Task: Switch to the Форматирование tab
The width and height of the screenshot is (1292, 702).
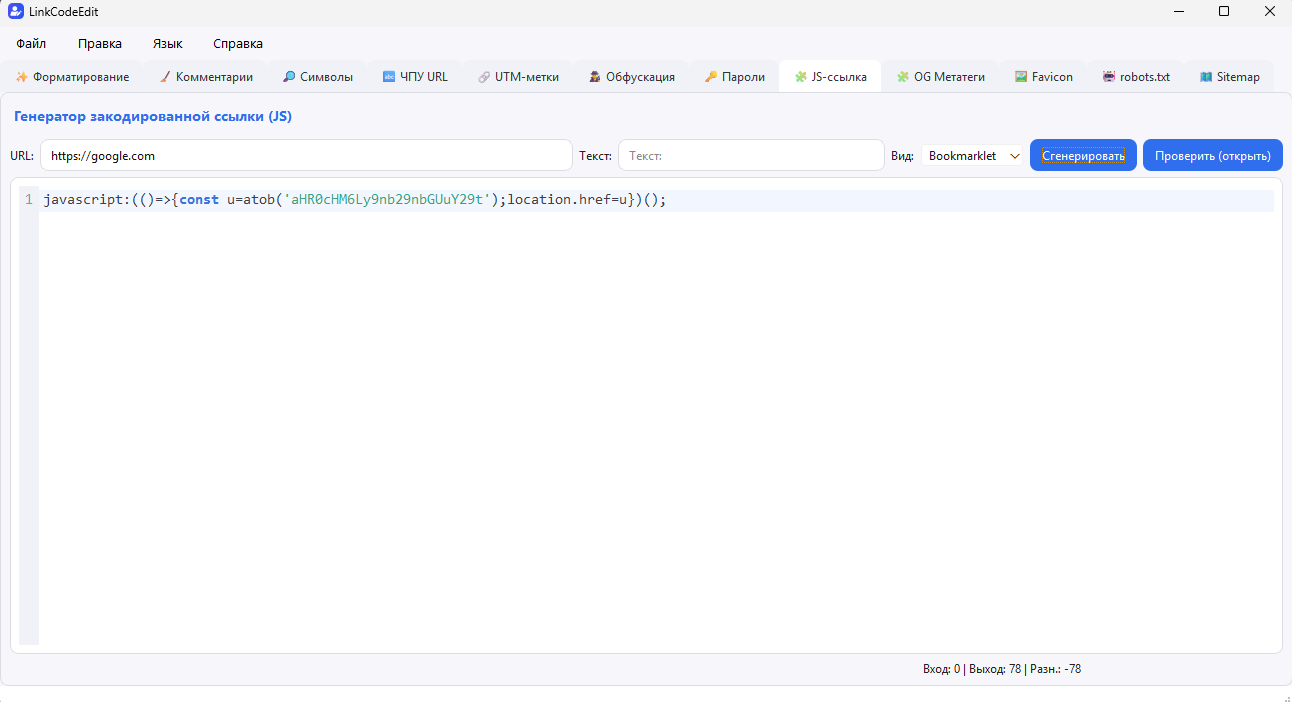Action: 73,77
